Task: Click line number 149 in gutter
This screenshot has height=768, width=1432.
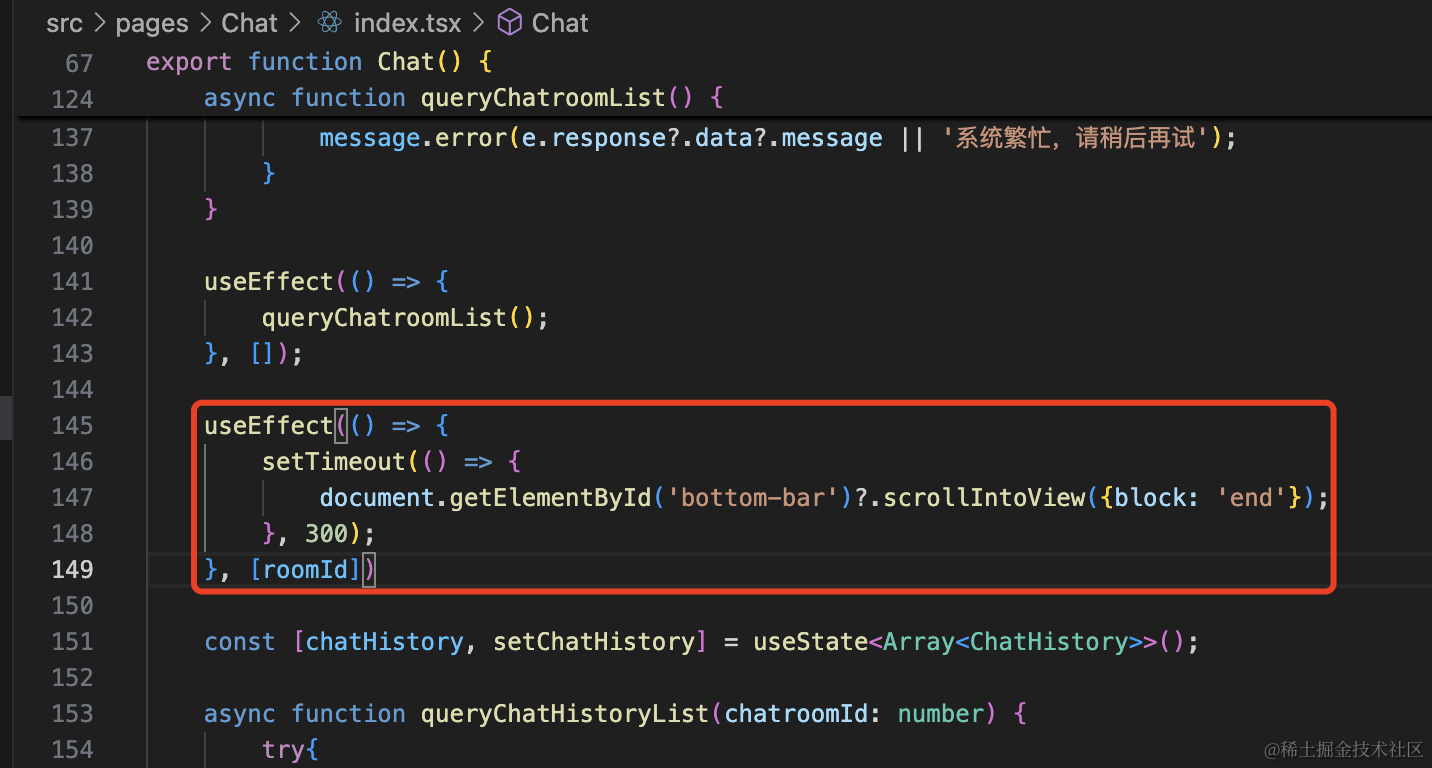Action: 72,569
